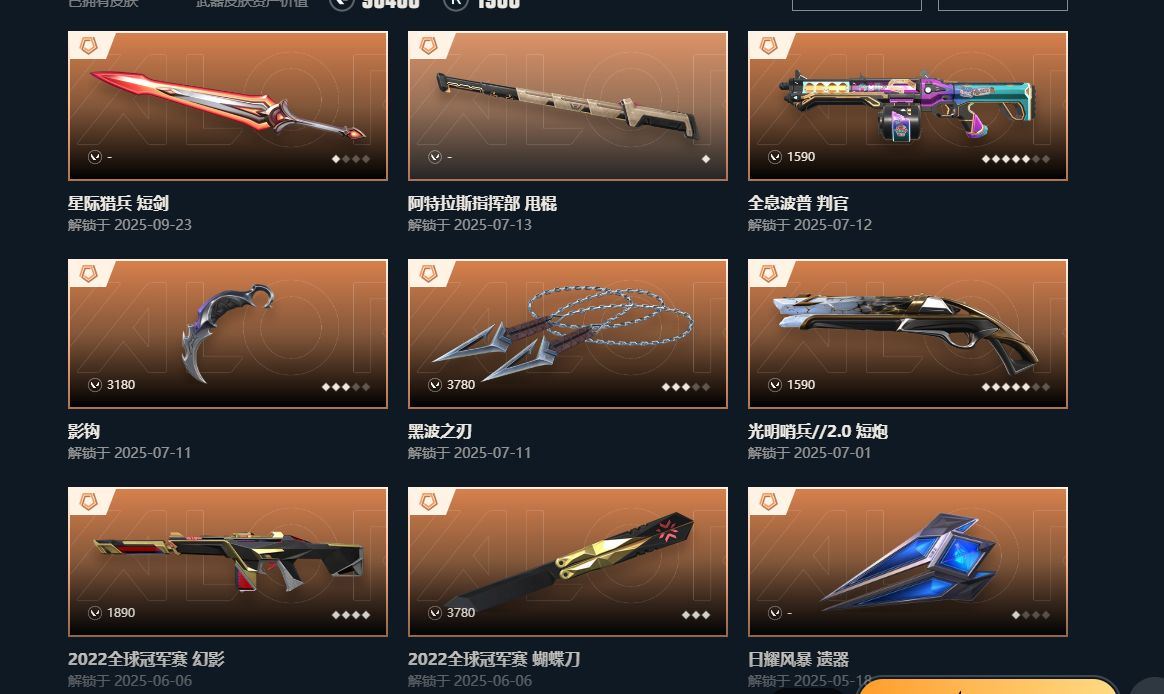This screenshot has height=694, width=1164.
Task: Open the 日耀风暴 遗器 blue blade thumbnail
Action: click(908, 562)
